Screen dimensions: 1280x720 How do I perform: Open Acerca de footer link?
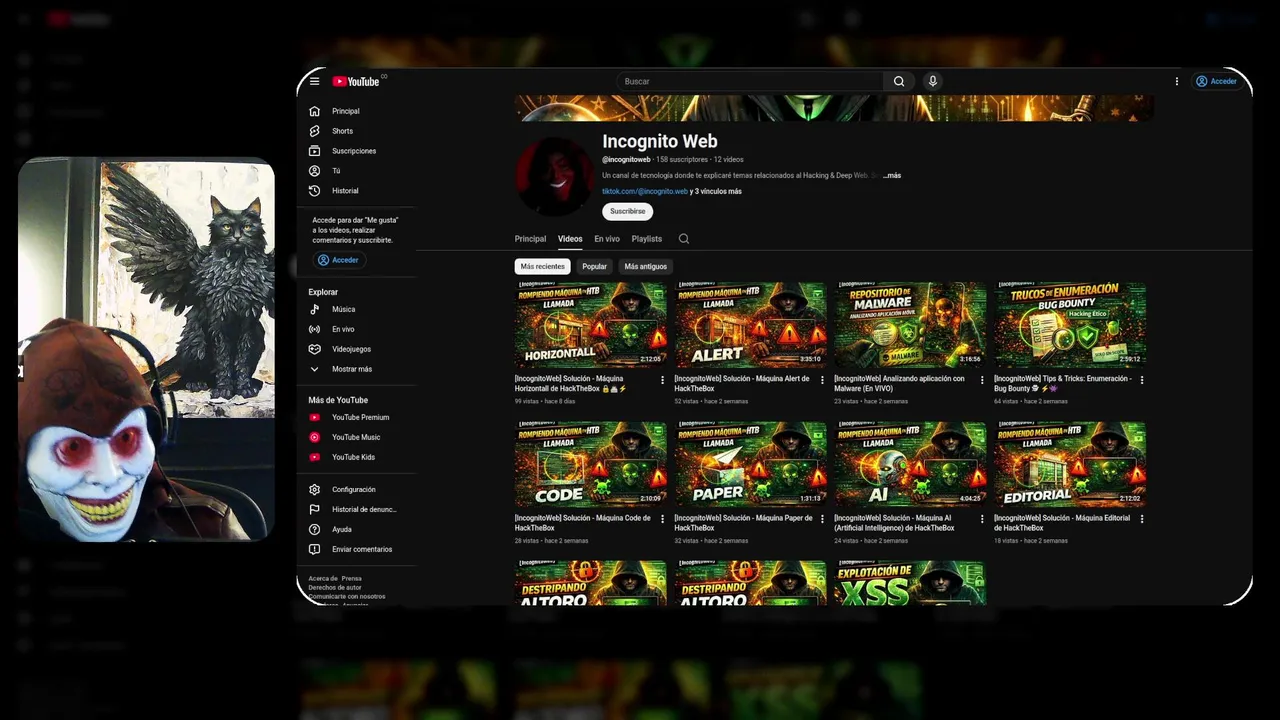click(x=323, y=578)
